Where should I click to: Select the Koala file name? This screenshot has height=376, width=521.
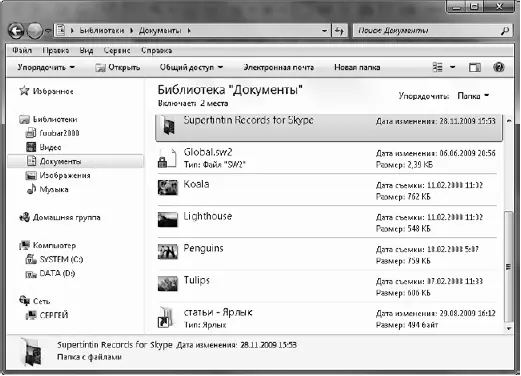click(x=196, y=184)
